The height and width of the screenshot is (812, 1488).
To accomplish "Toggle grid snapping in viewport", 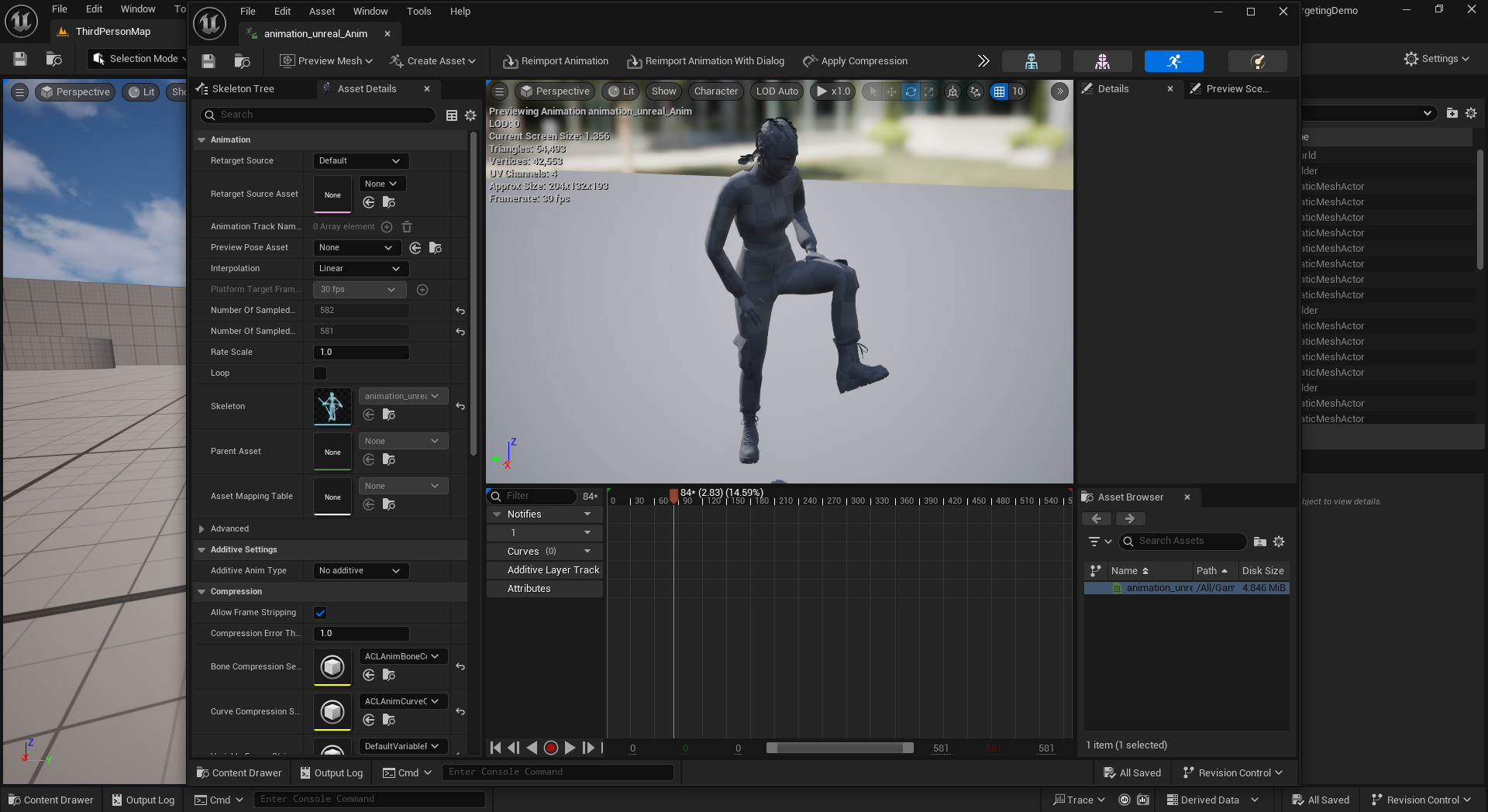I will (1000, 91).
